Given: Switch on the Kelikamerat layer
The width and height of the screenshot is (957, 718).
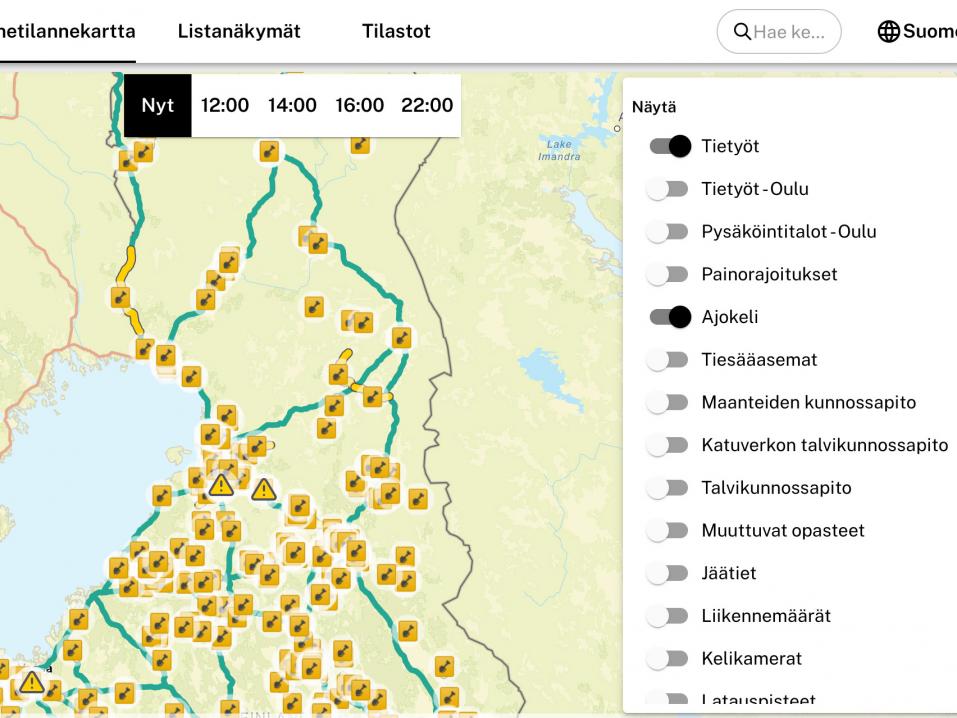Looking at the screenshot, I should coord(669,659).
